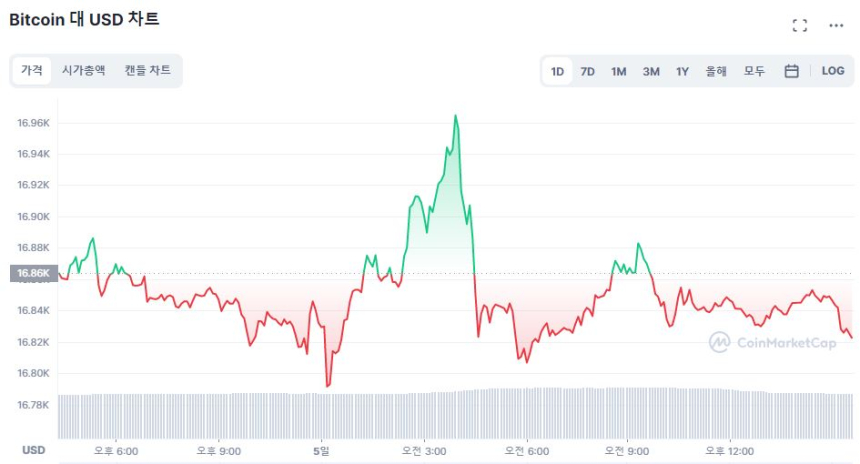Open the three-dot more options menu
The image size is (860, 464).
836,25
